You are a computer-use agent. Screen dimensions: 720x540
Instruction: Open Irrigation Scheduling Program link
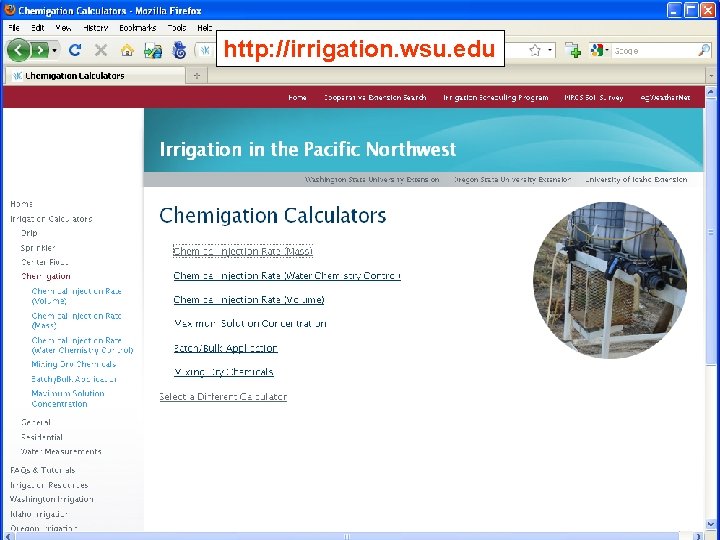pyautogui.click(x=495, y=97)
